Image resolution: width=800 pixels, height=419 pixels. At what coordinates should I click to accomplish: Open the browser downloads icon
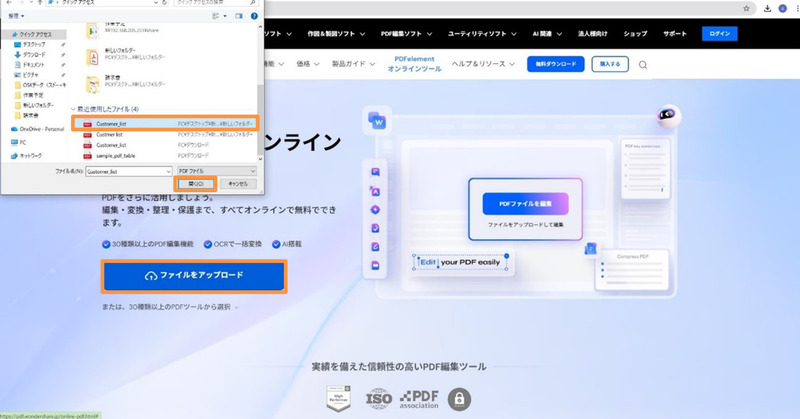click(x=767, y=8)
